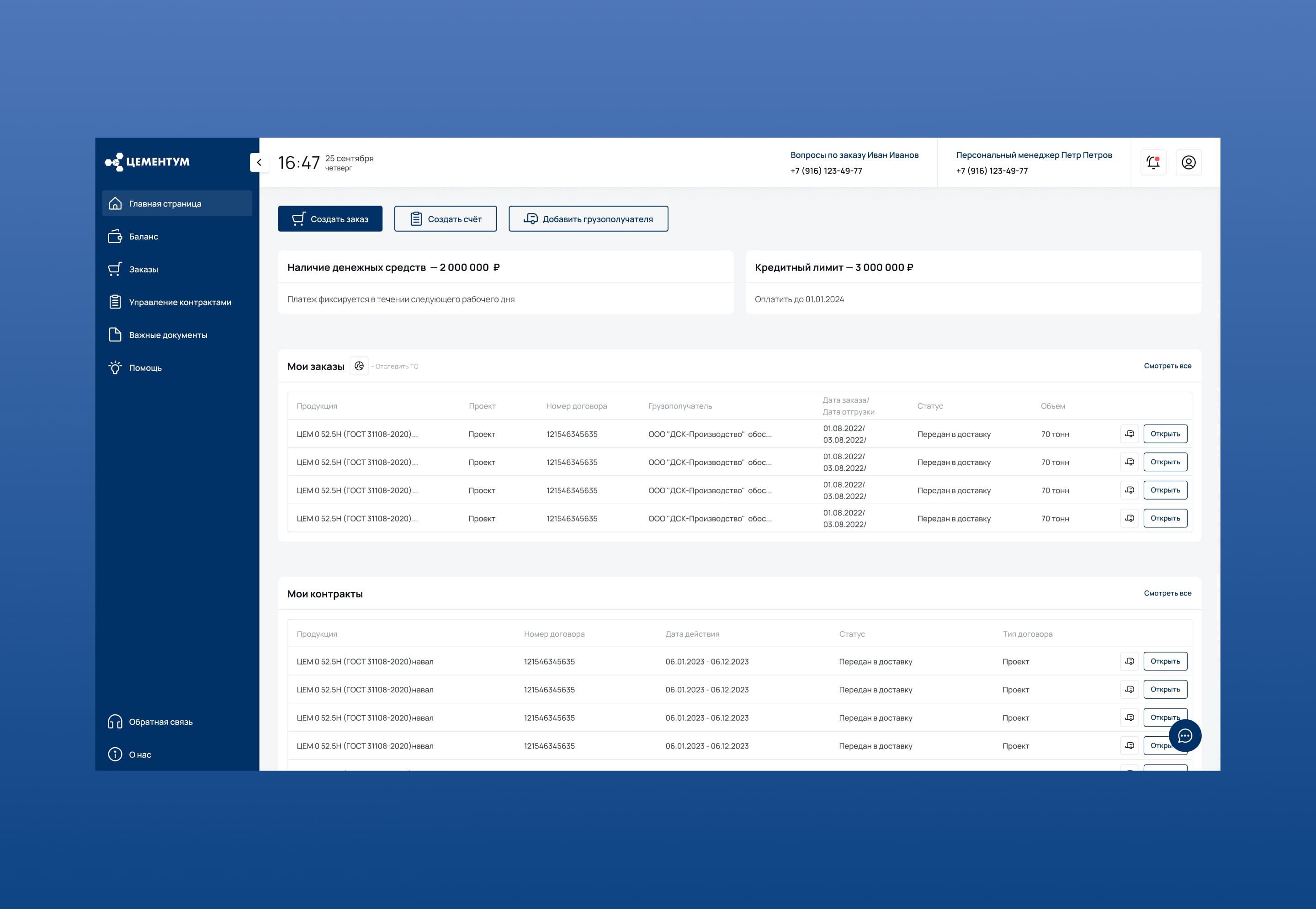Click consignee icon in third contract row
Screen dimensions: 1316x909
click(x=1130, y=718)
